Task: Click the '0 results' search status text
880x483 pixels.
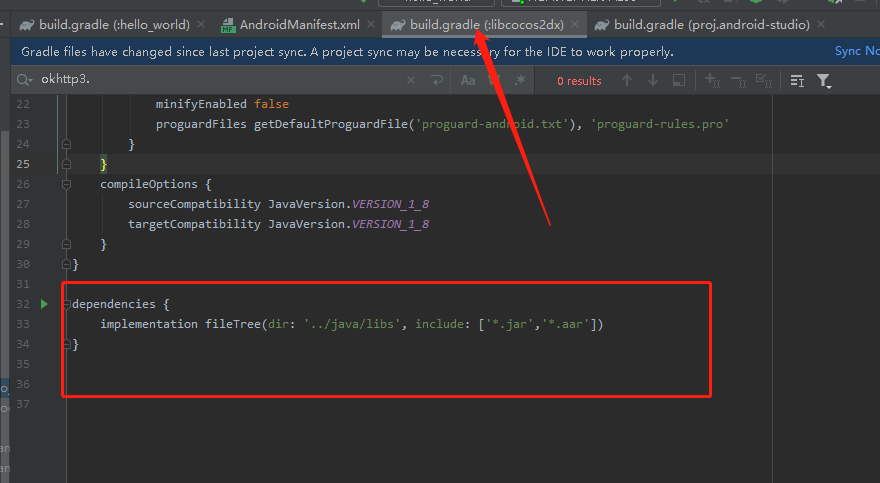Action: click(x=579, y=81)
